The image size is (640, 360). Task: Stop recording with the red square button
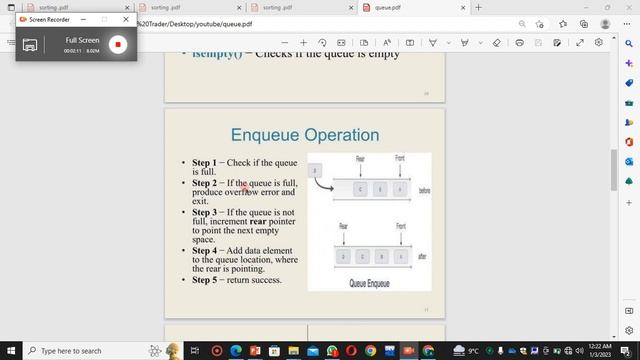point(118,44)
